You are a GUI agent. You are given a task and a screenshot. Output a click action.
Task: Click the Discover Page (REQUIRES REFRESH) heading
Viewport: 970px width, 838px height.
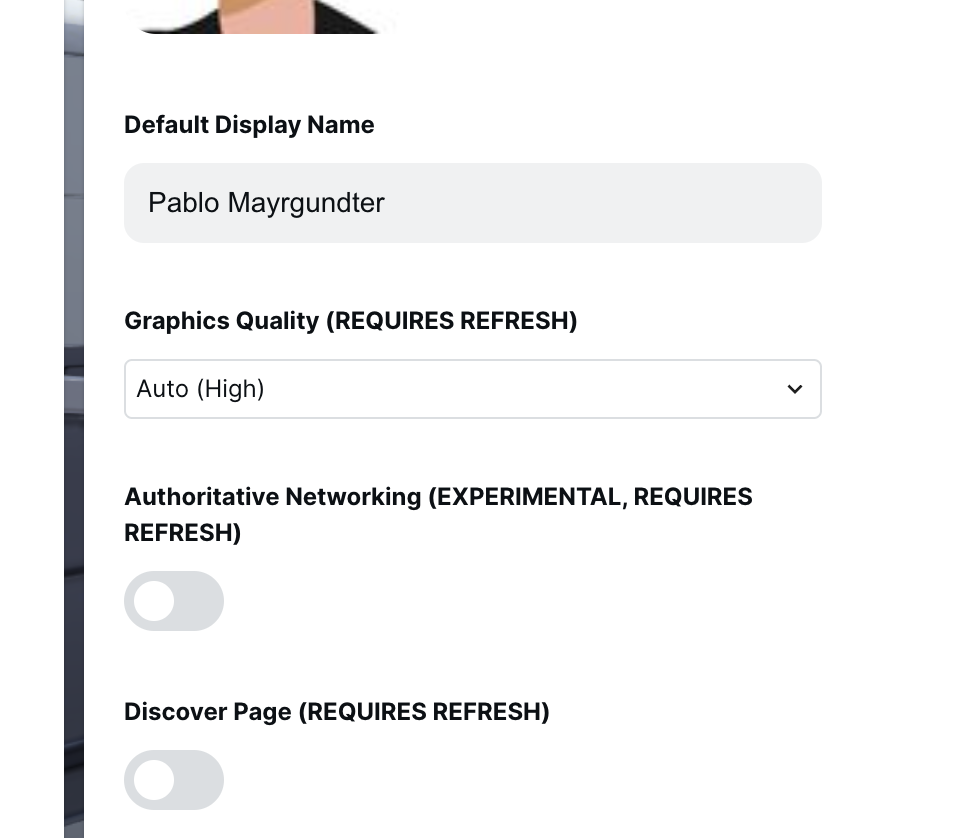(336, 712)
